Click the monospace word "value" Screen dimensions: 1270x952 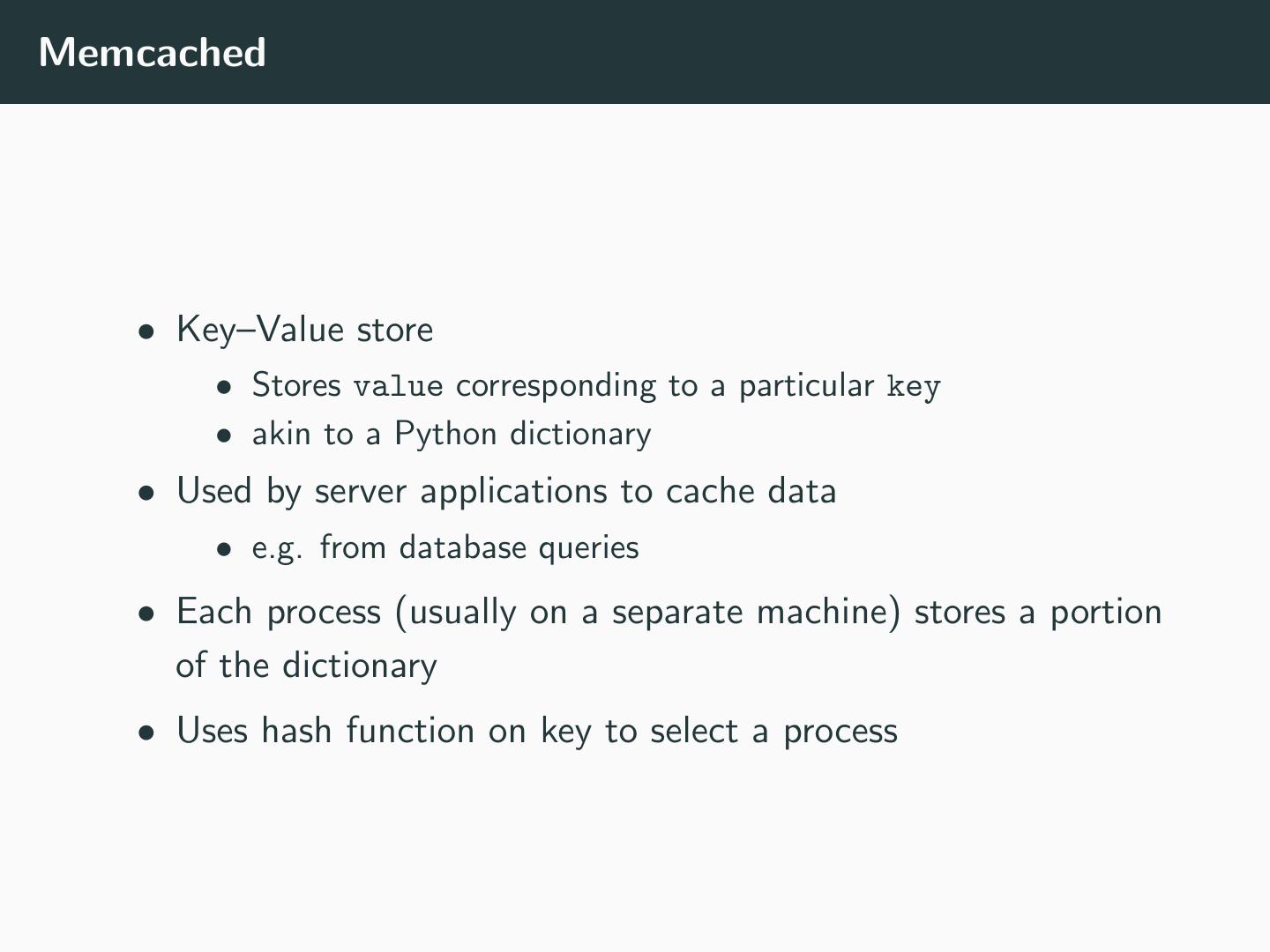398,387
